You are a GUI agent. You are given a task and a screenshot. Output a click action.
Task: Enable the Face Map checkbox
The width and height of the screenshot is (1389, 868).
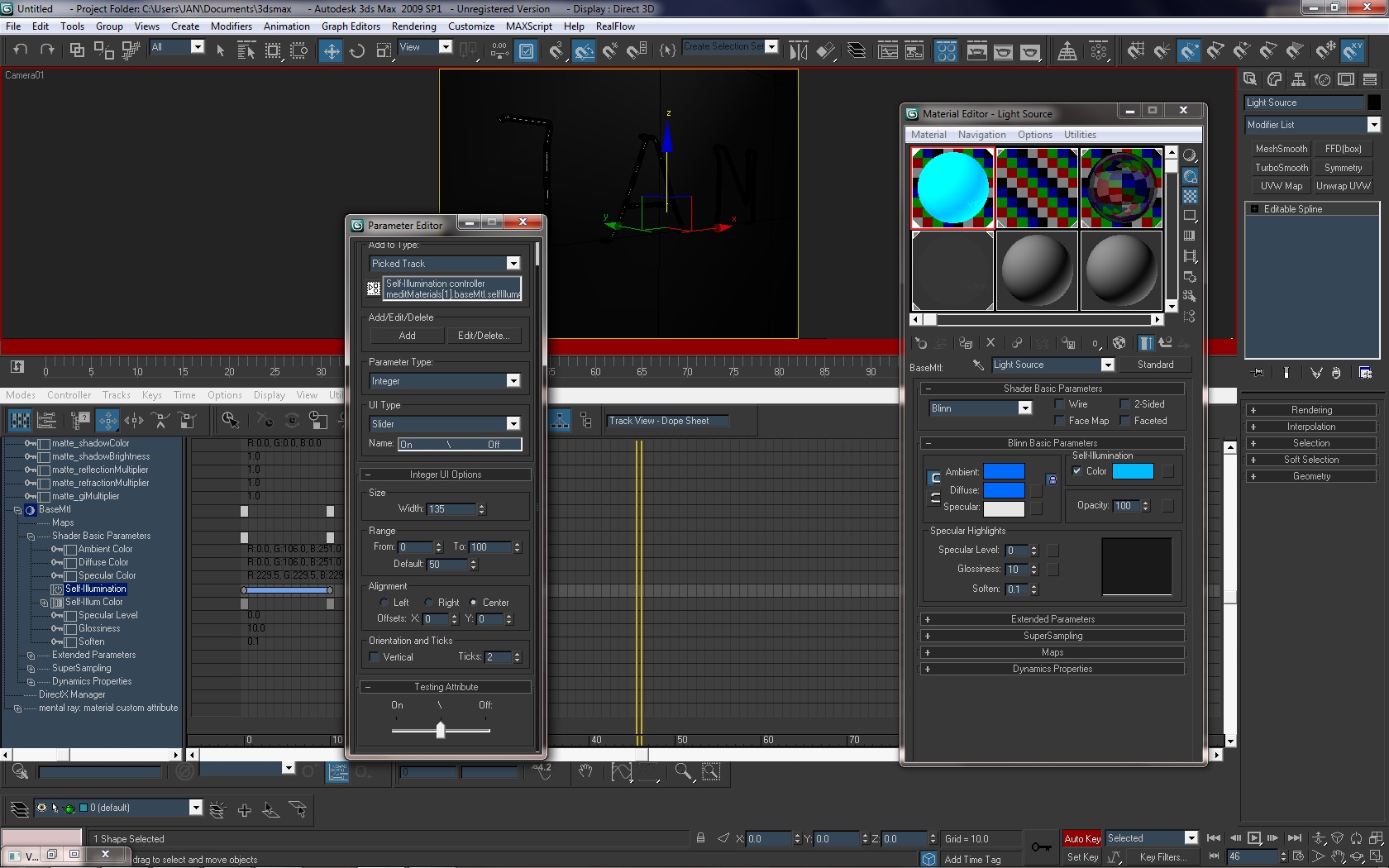1060,421
